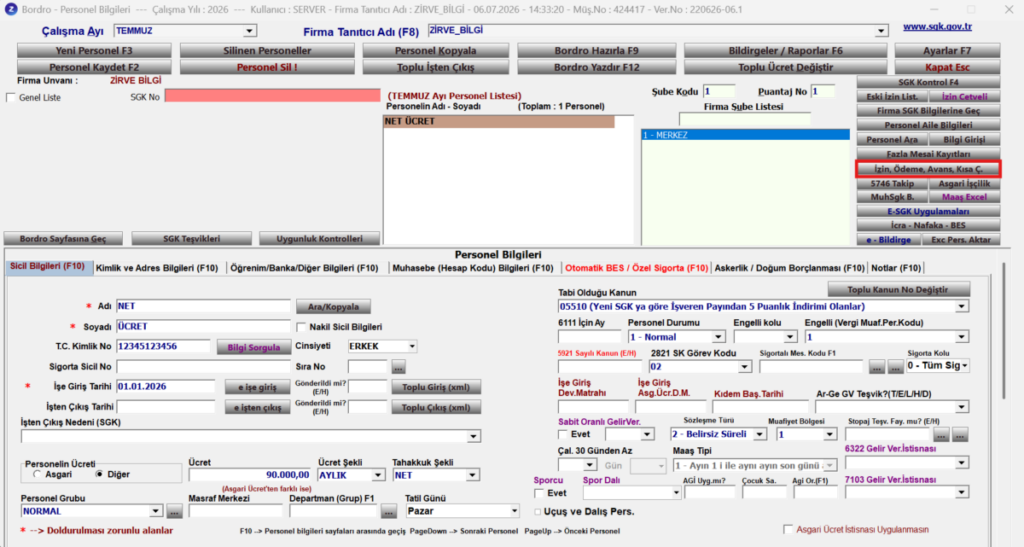Expand the Firma Tanıtıcı Adı dropdown

881,31
